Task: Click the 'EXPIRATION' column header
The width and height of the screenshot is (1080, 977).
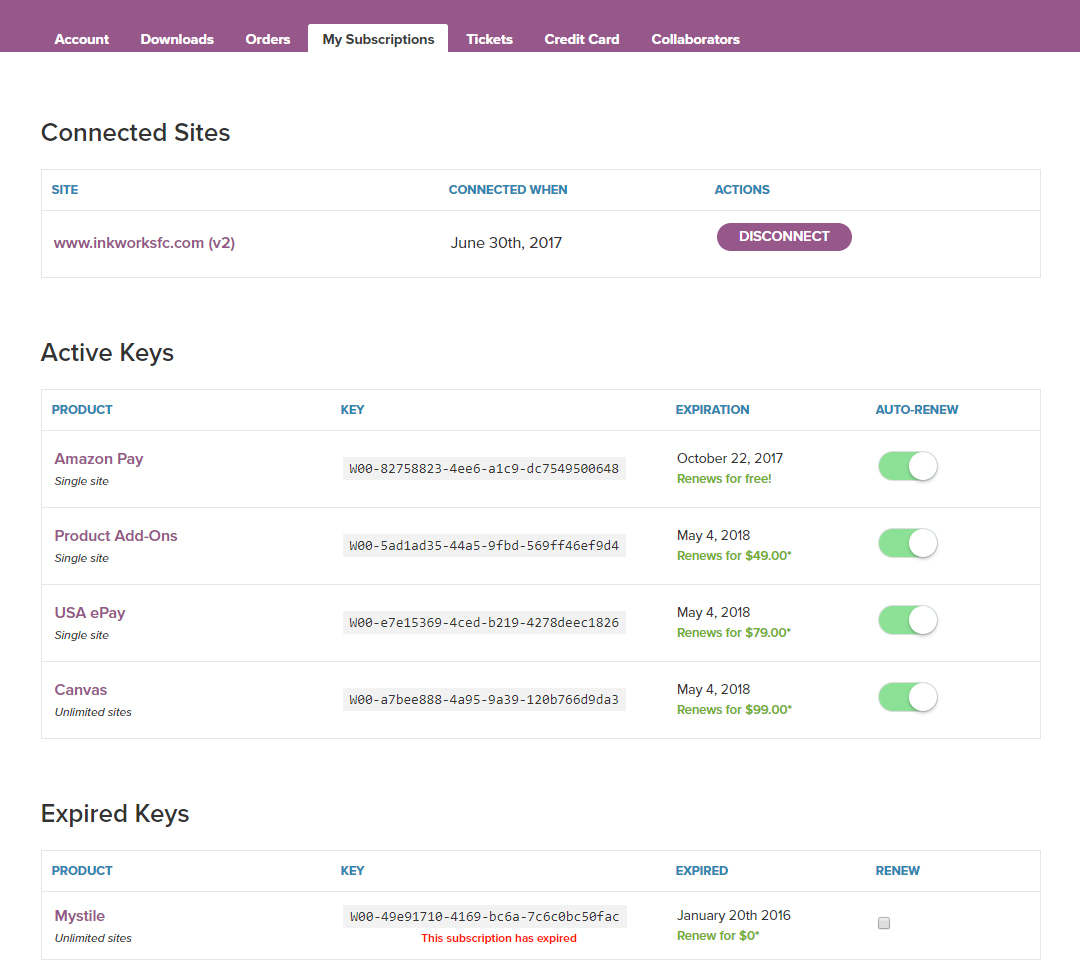Action: pyautogui.click(x=712, y=410)
